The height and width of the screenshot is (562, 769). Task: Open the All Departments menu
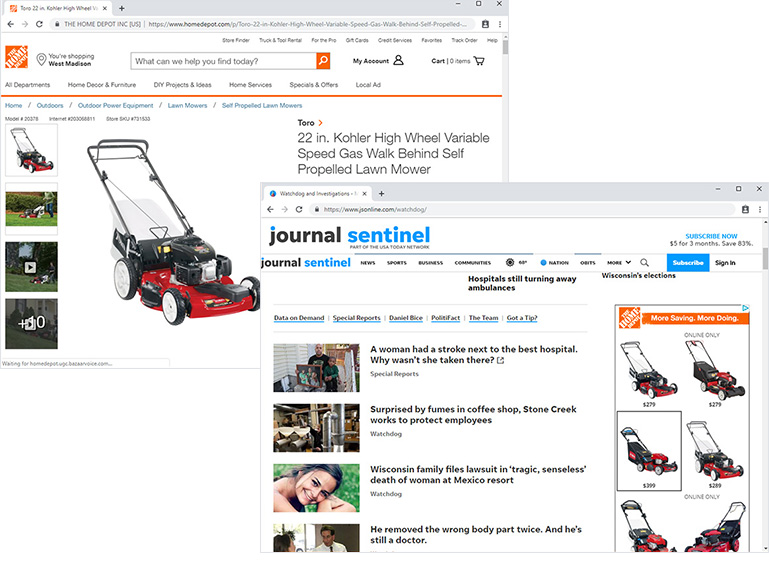pos(27,85)
